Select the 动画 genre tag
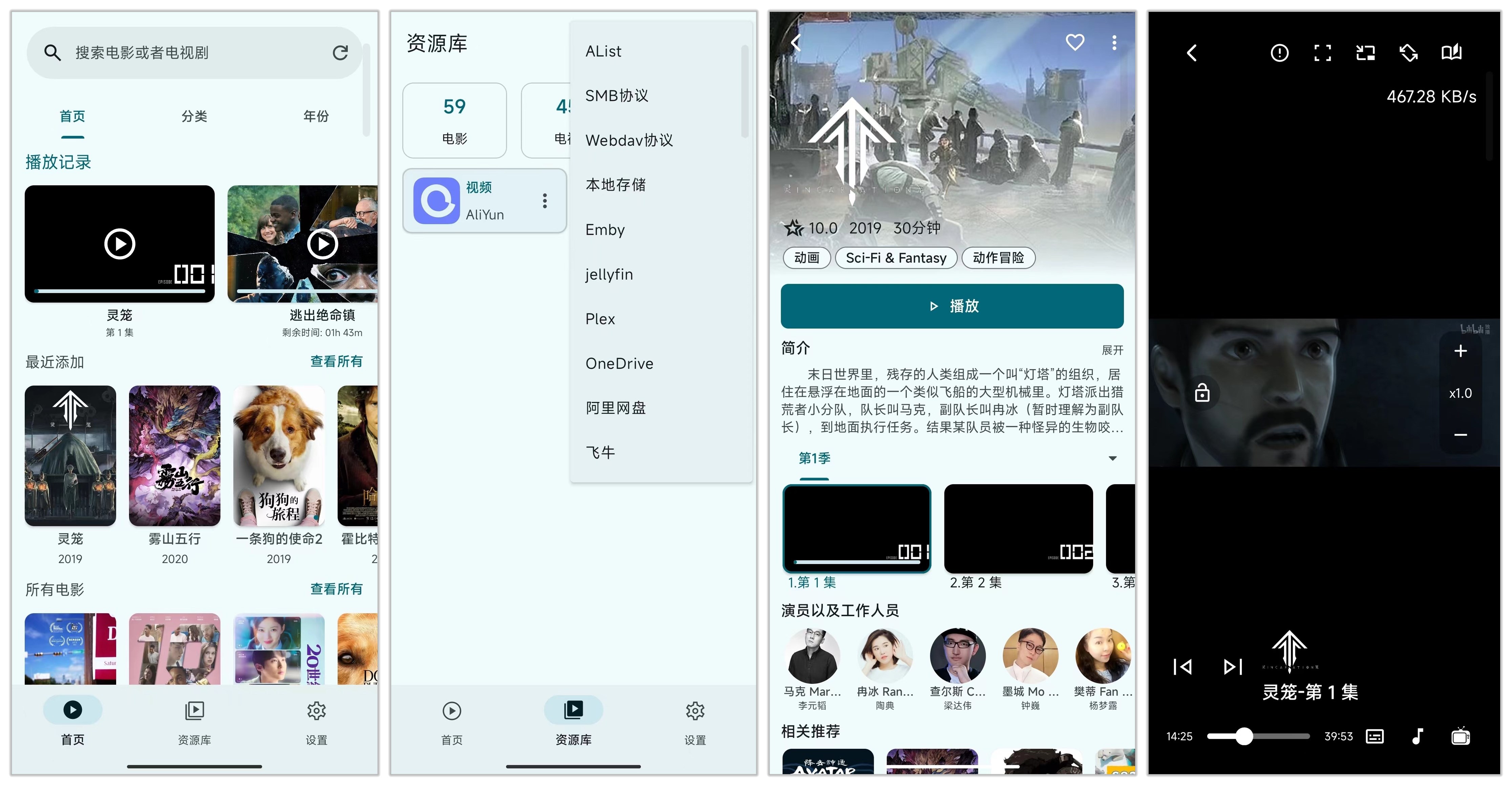Image resolution: width=1512 pixels, height=786 pixels. coord(807,258)
